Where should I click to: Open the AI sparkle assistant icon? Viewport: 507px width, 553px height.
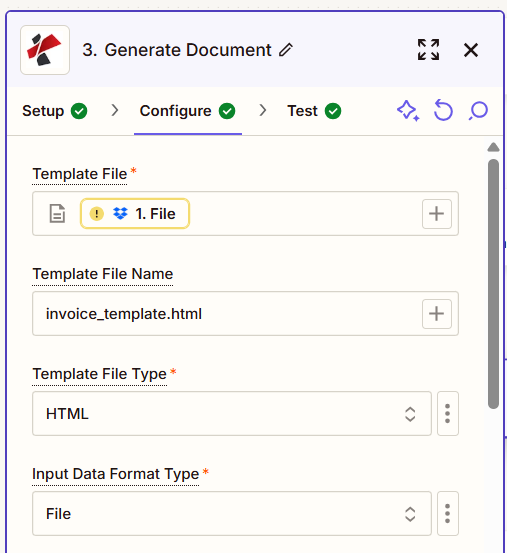[x=408, y=111]
